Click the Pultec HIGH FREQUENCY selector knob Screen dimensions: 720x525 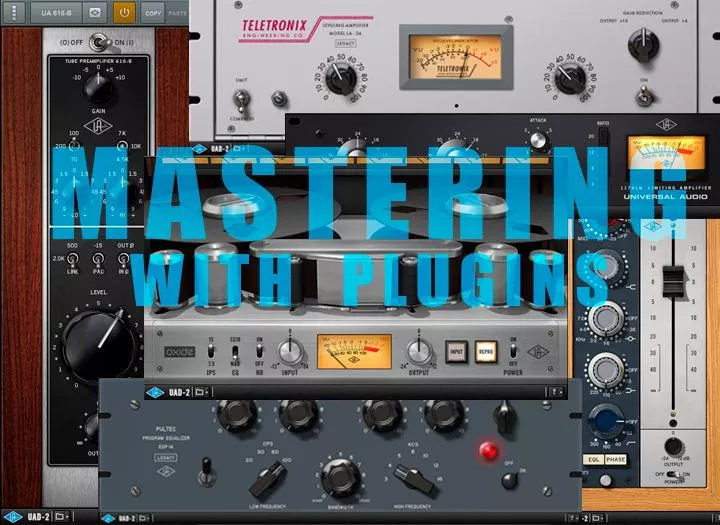click(x=414, y=479)
